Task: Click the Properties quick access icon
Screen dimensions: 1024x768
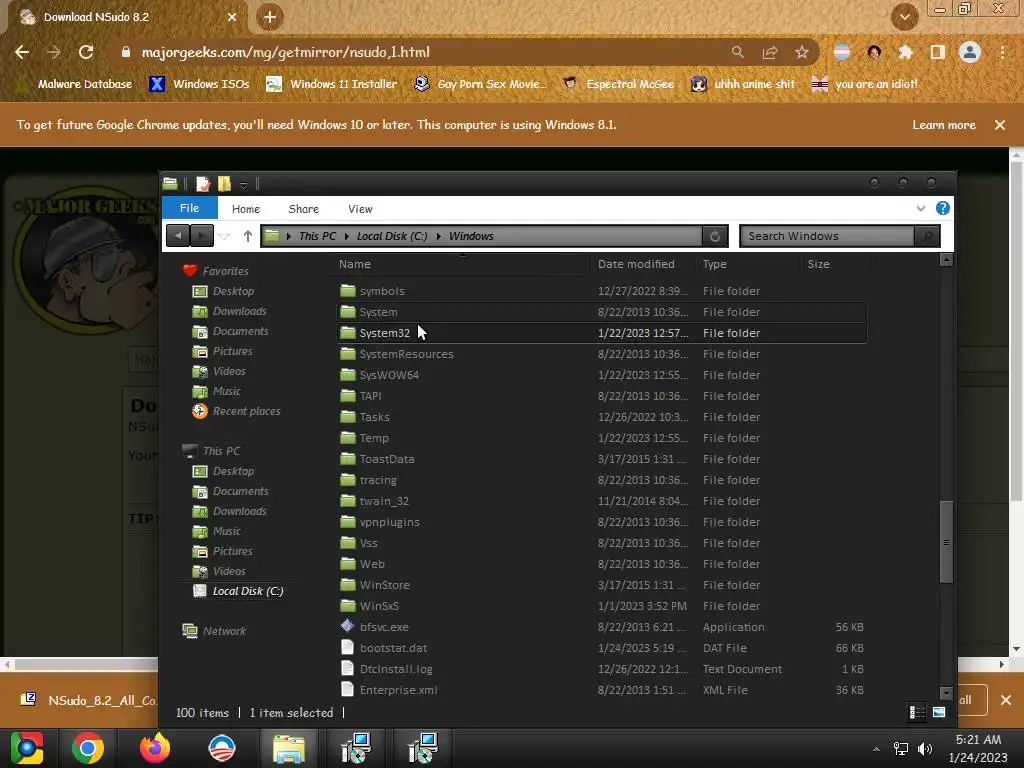Action: [x=203, y=184]
